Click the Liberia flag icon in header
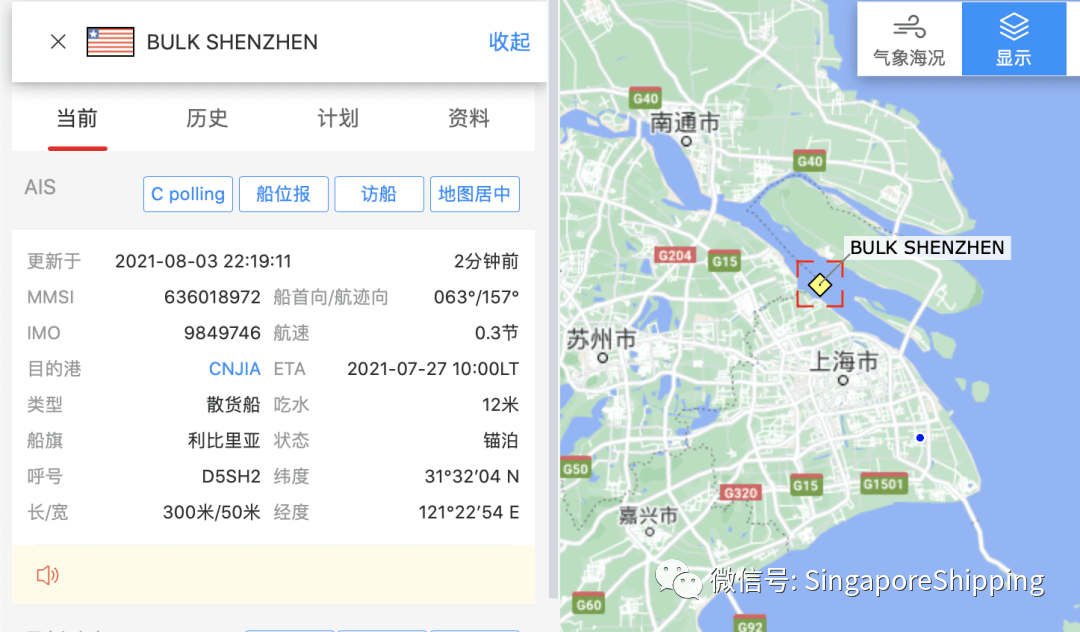 click(x=110, y=42)
